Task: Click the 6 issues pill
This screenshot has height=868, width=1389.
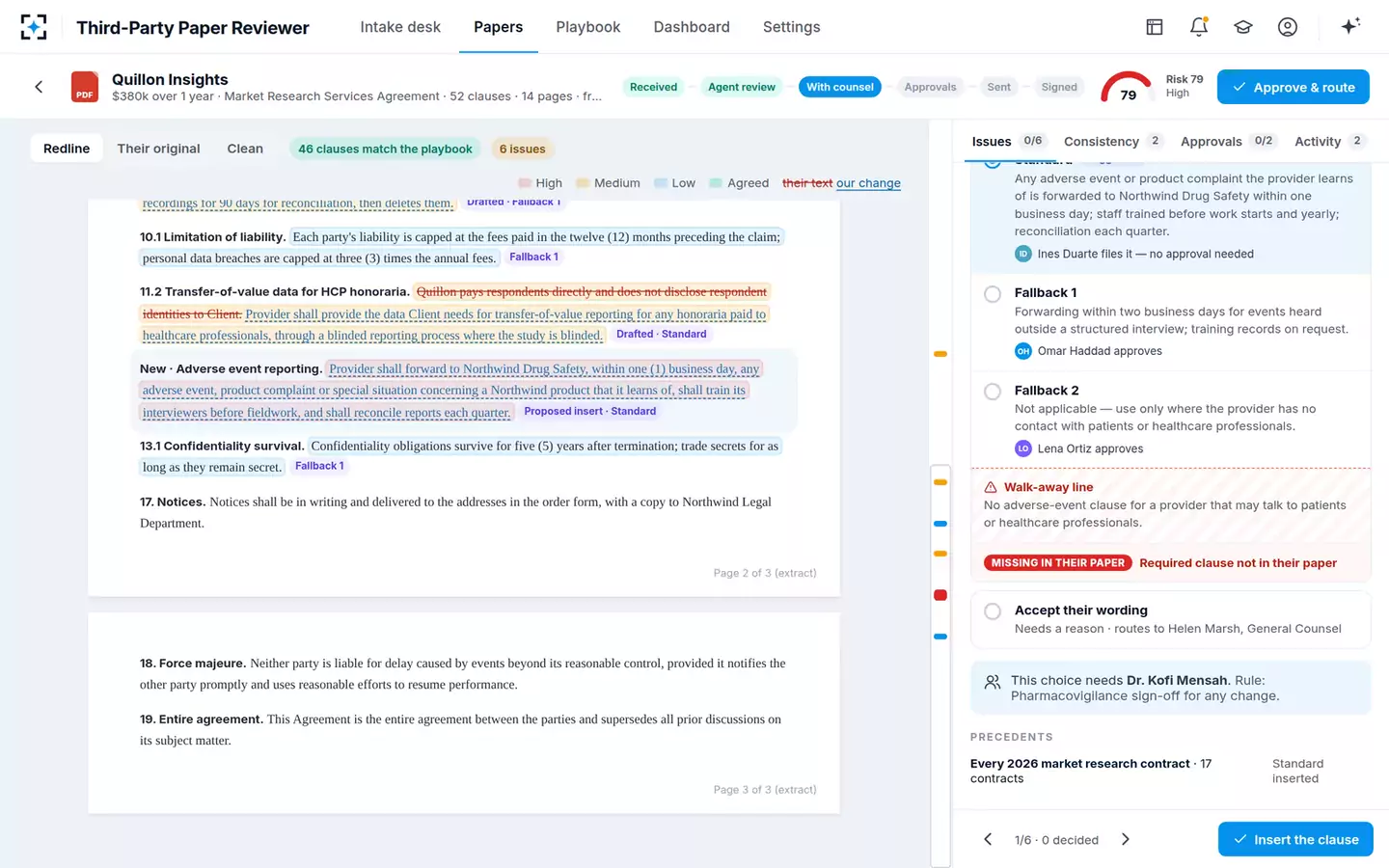Action: pyautogui.click(x=522, y=149)
